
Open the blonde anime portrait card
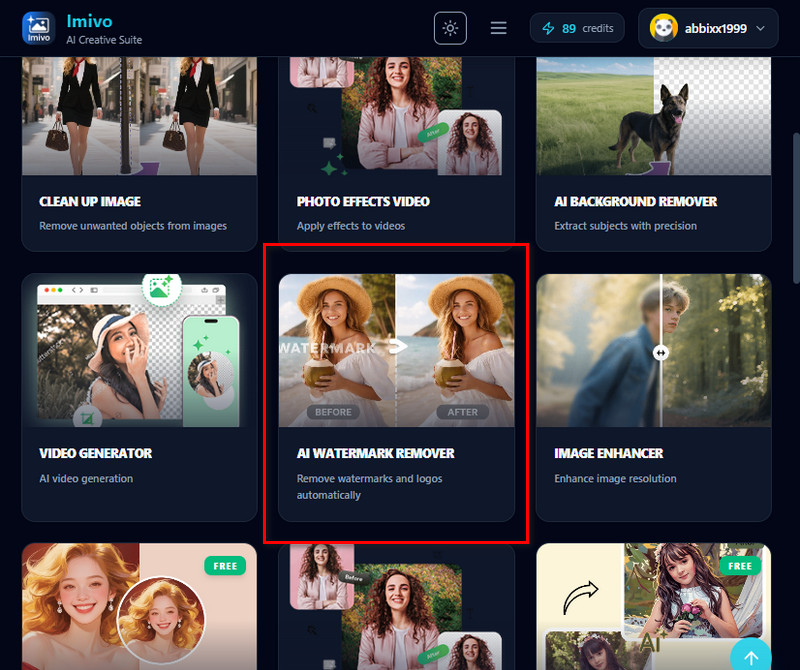point(139,606)
